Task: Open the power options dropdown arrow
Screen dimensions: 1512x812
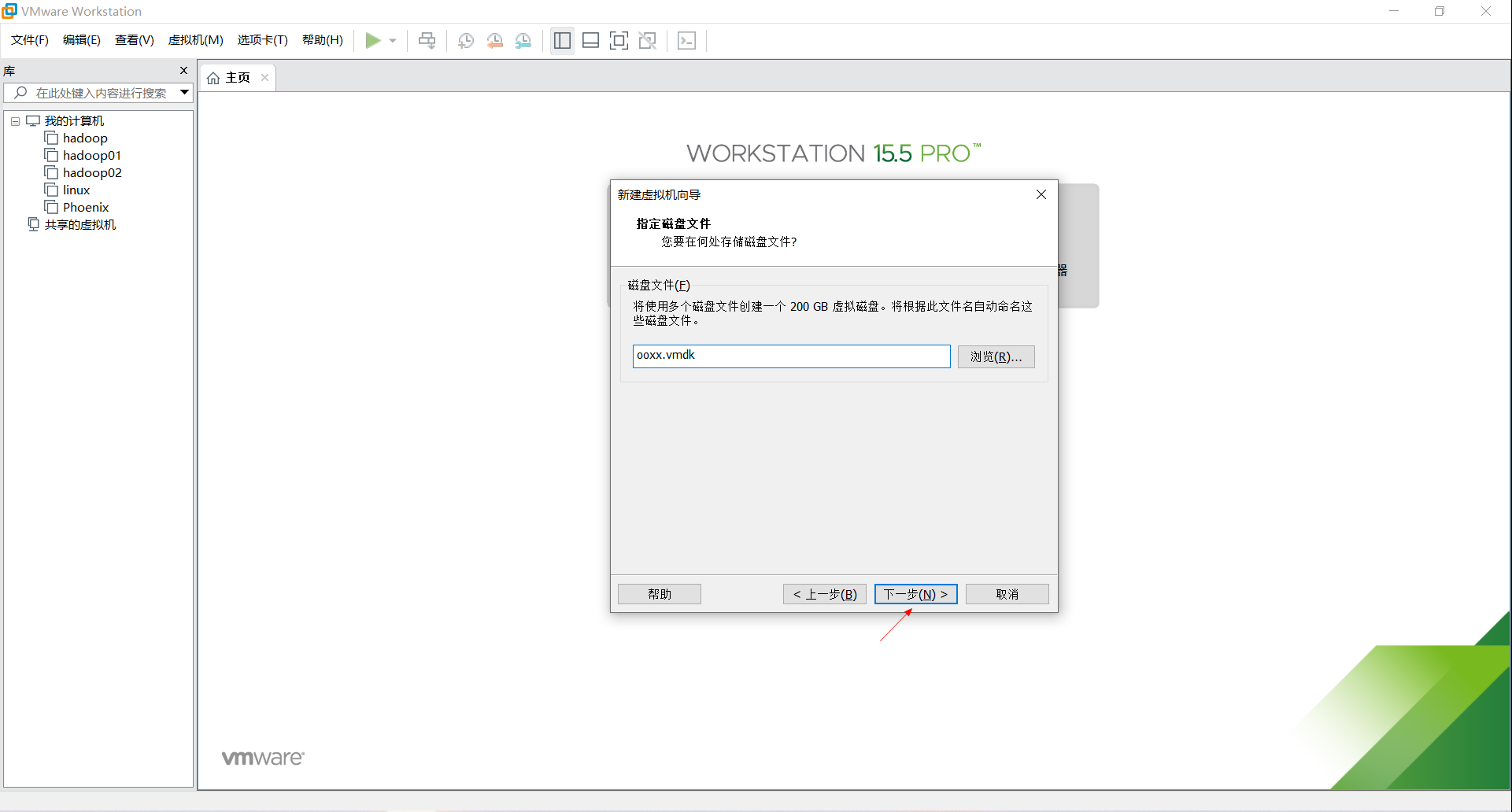Action: [392, 41]
